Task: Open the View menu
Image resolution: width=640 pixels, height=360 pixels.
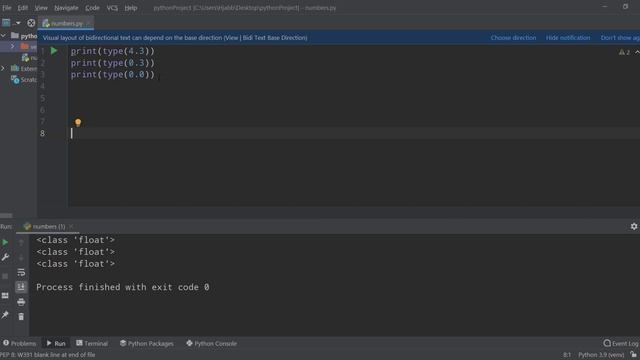Action: click(x=41, y=8)
